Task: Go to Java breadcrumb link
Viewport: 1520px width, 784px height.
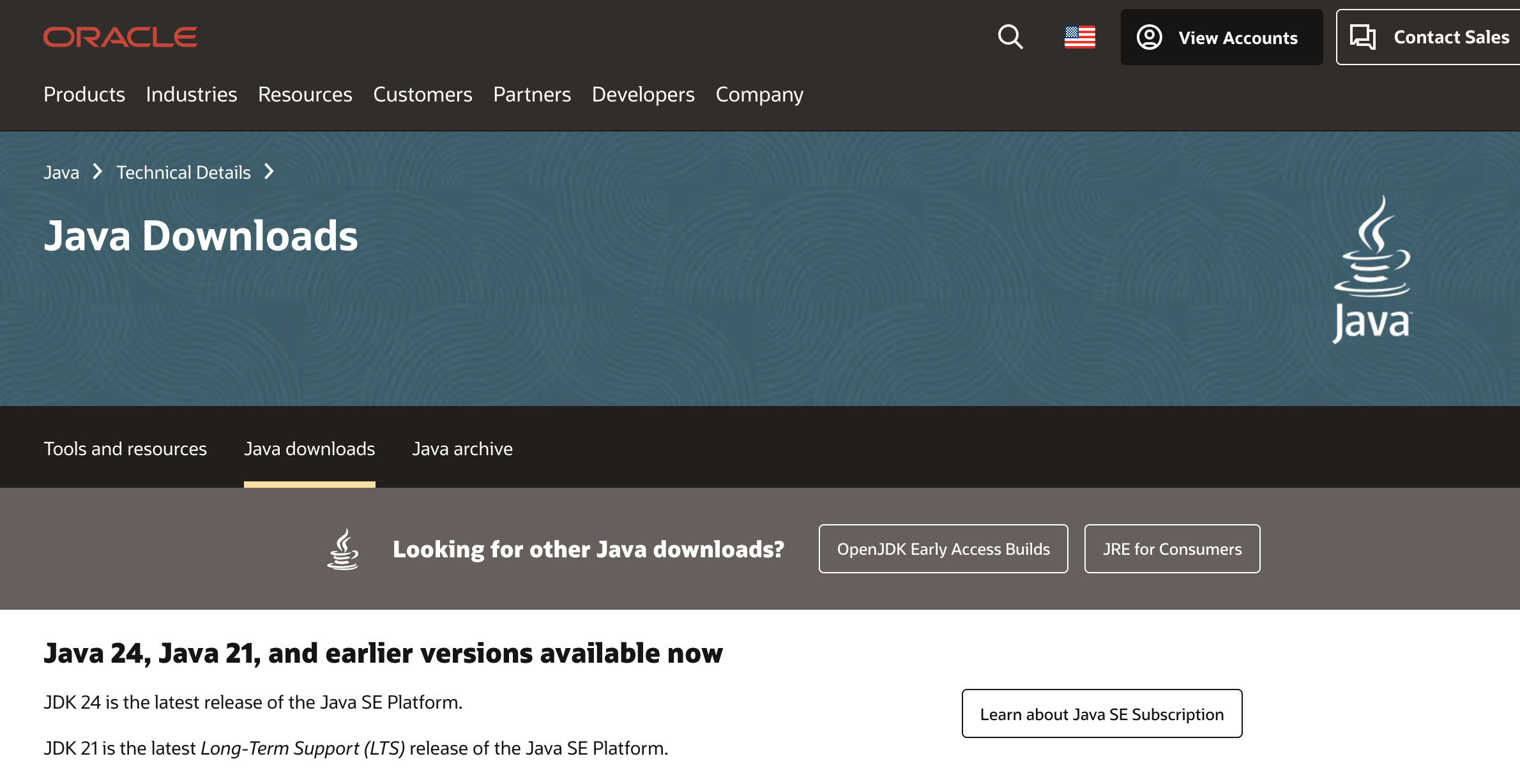Action: (61, 172)
